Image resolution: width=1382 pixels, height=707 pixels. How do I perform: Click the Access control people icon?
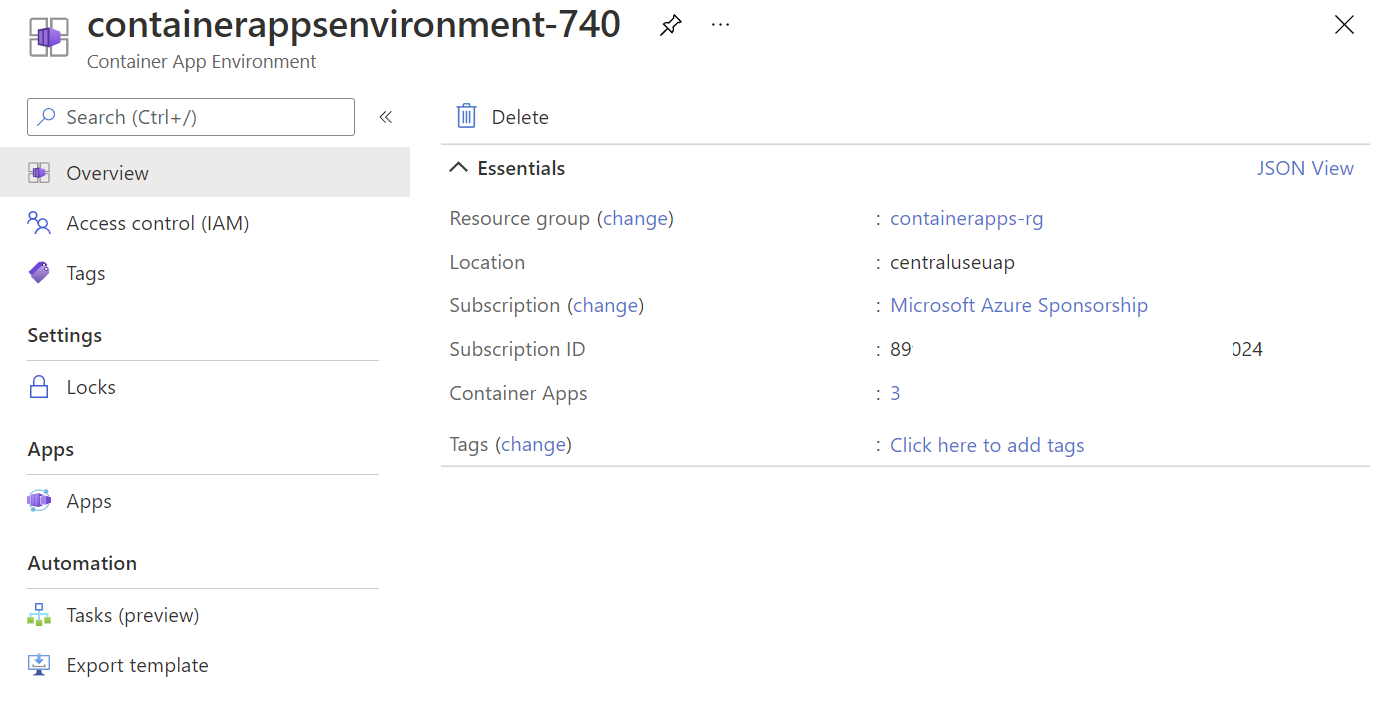point(39,223)
